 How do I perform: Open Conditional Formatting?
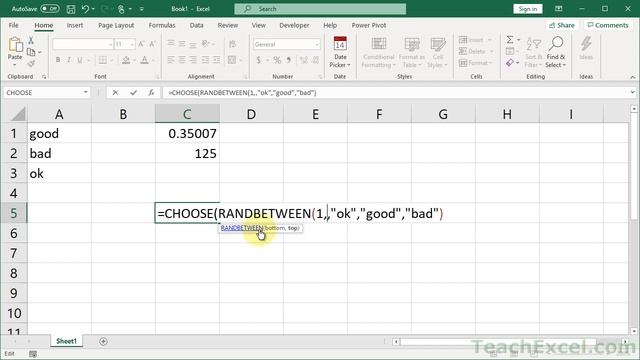379,52
